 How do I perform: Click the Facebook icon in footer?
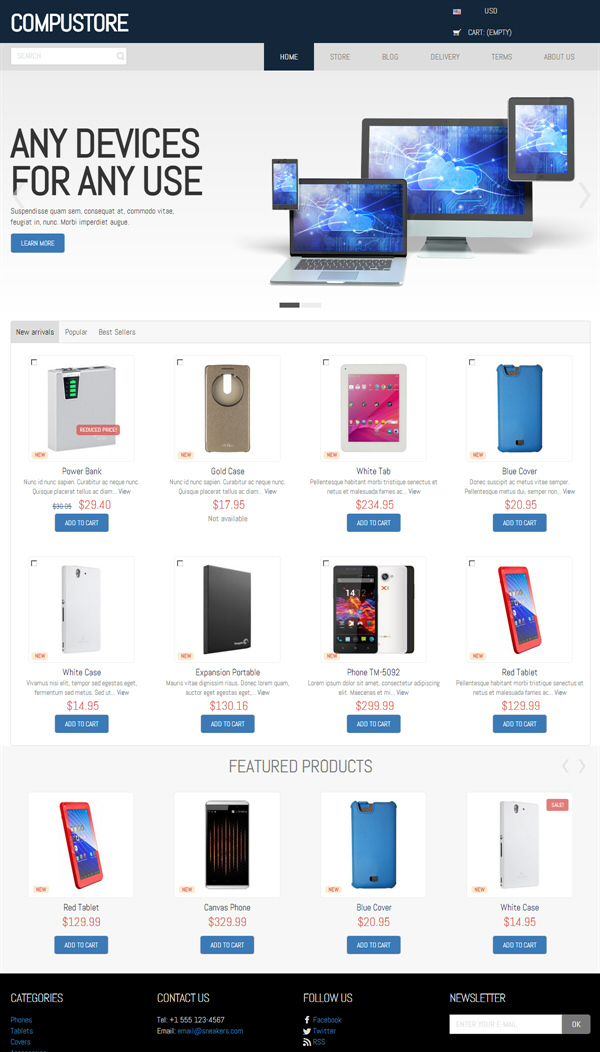[x=307, y=1020]
